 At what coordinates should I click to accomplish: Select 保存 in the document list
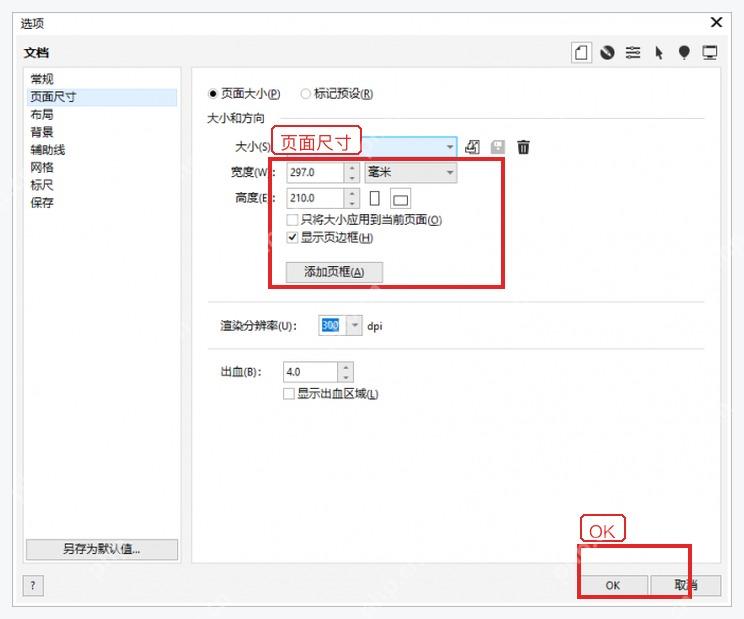pos(42,203)
